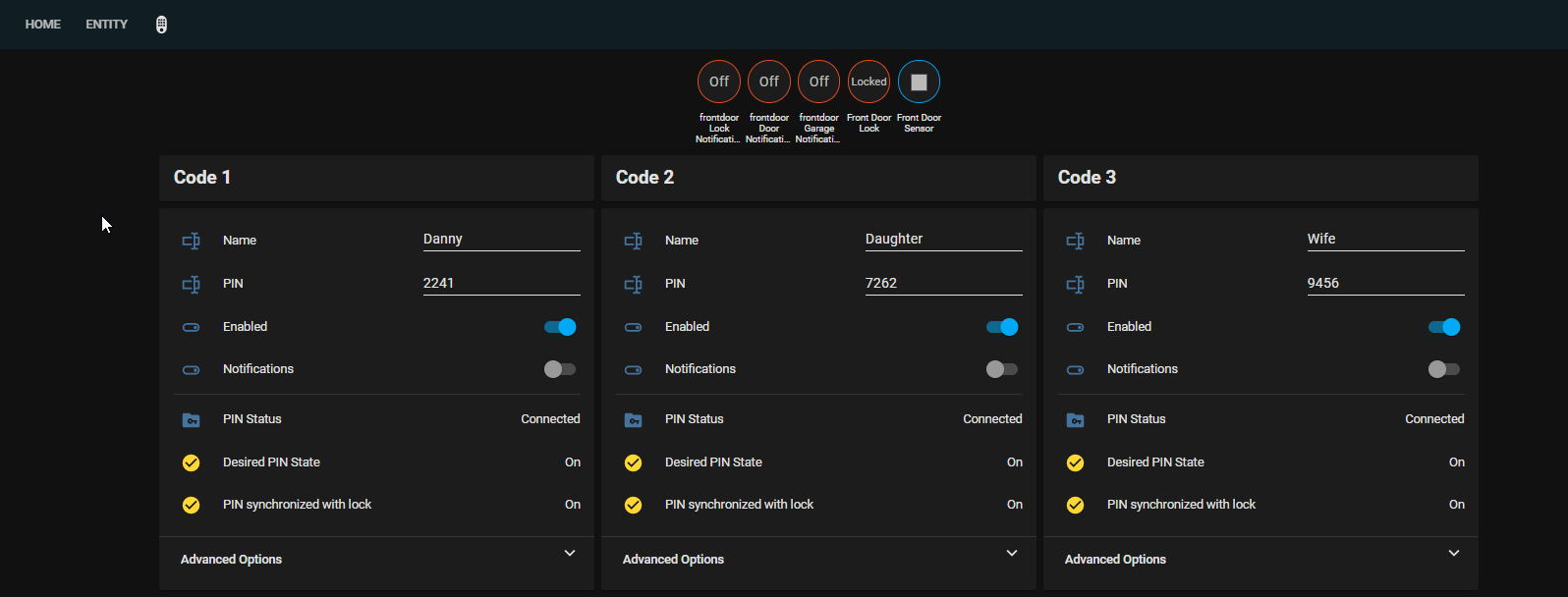Click the Notifications row icon in Code 1
Image resolution: width=1568 pixels, height=597 pixels.
(x=192, y=369)
